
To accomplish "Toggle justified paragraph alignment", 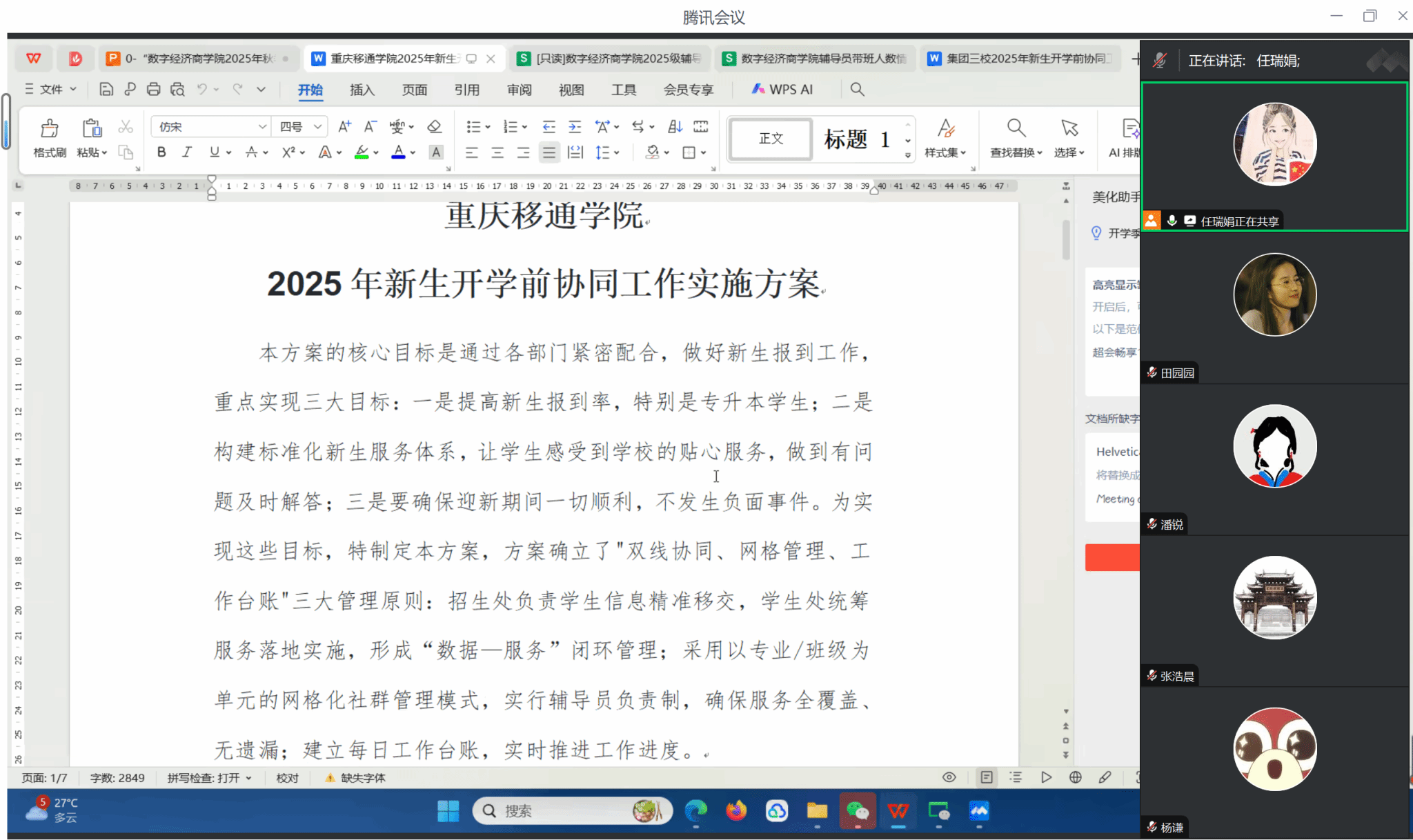I will (549, 152).
